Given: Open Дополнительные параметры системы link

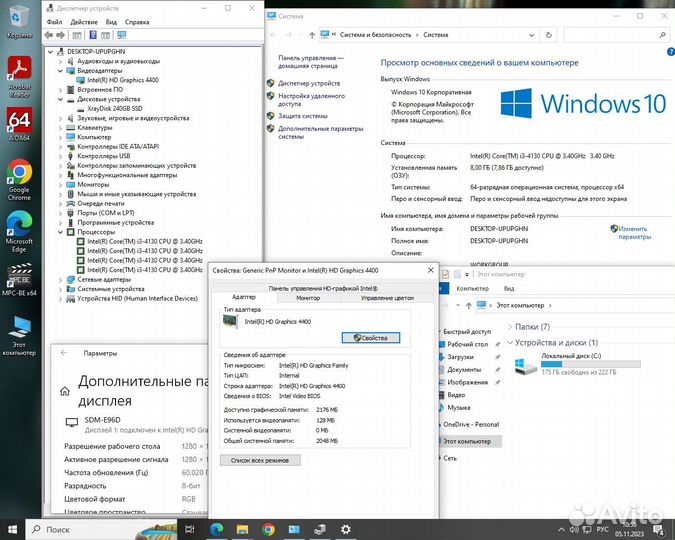Looking at the screenshot, I should click(320, 132).
